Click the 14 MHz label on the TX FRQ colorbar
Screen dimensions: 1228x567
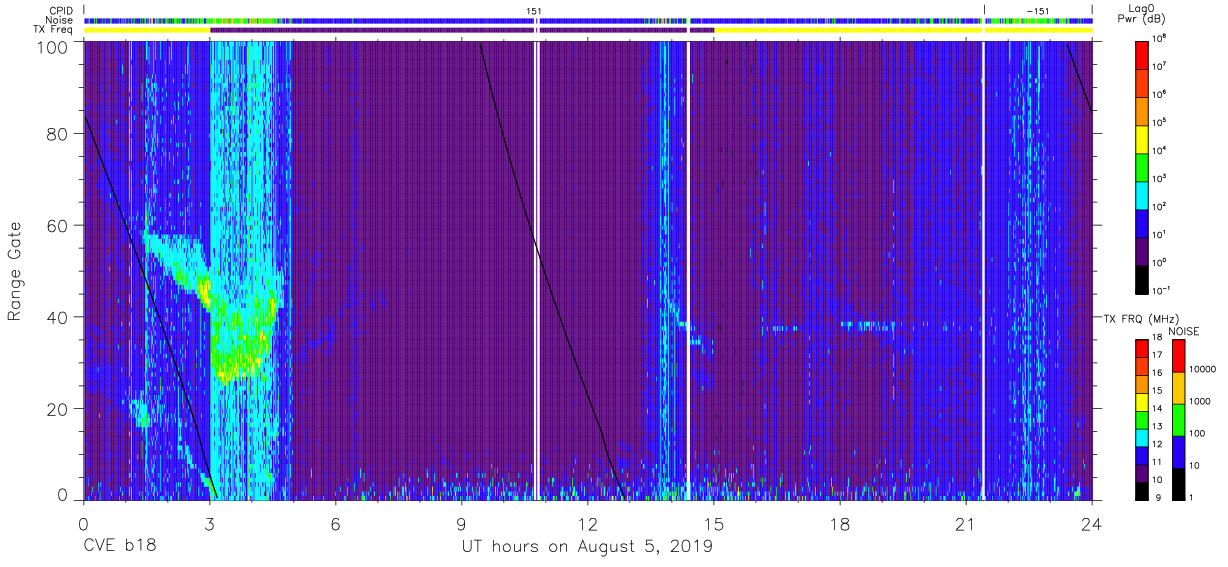pos(1157,410)
